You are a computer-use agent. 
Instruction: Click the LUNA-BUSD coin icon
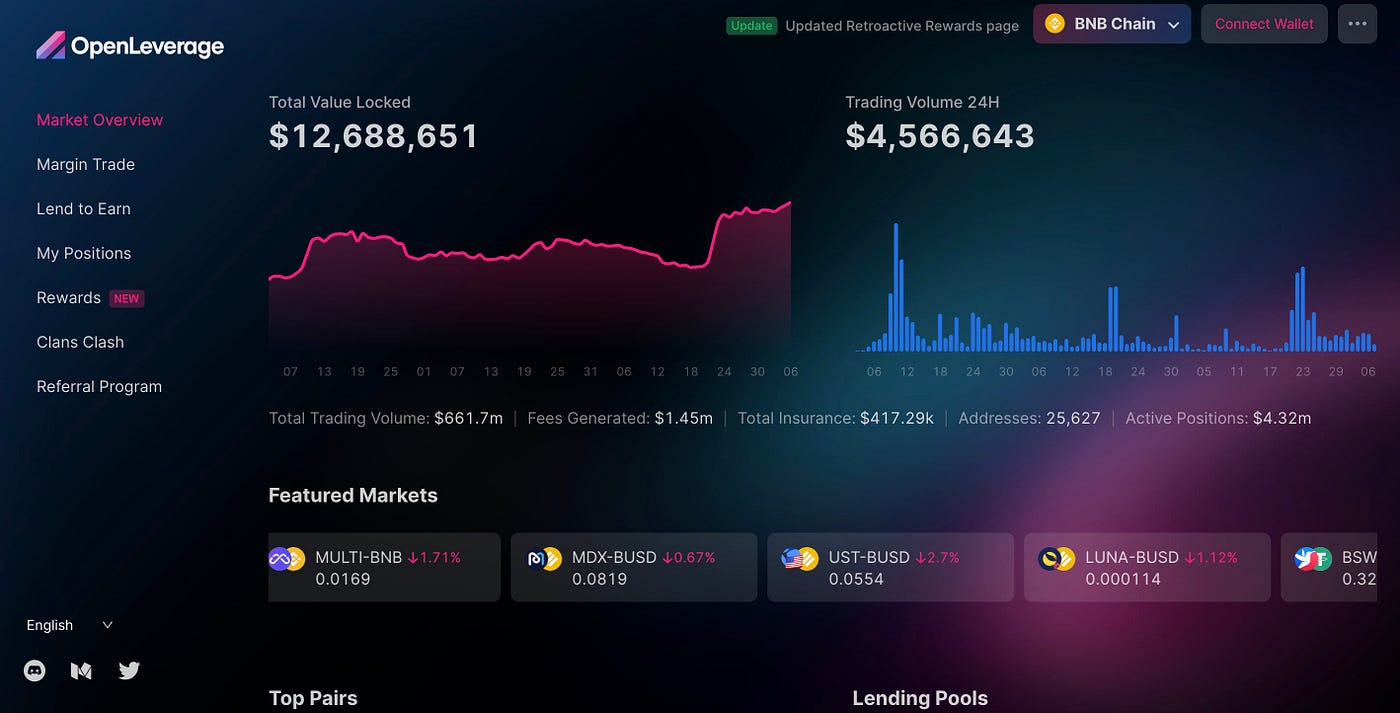point(1057,557)
